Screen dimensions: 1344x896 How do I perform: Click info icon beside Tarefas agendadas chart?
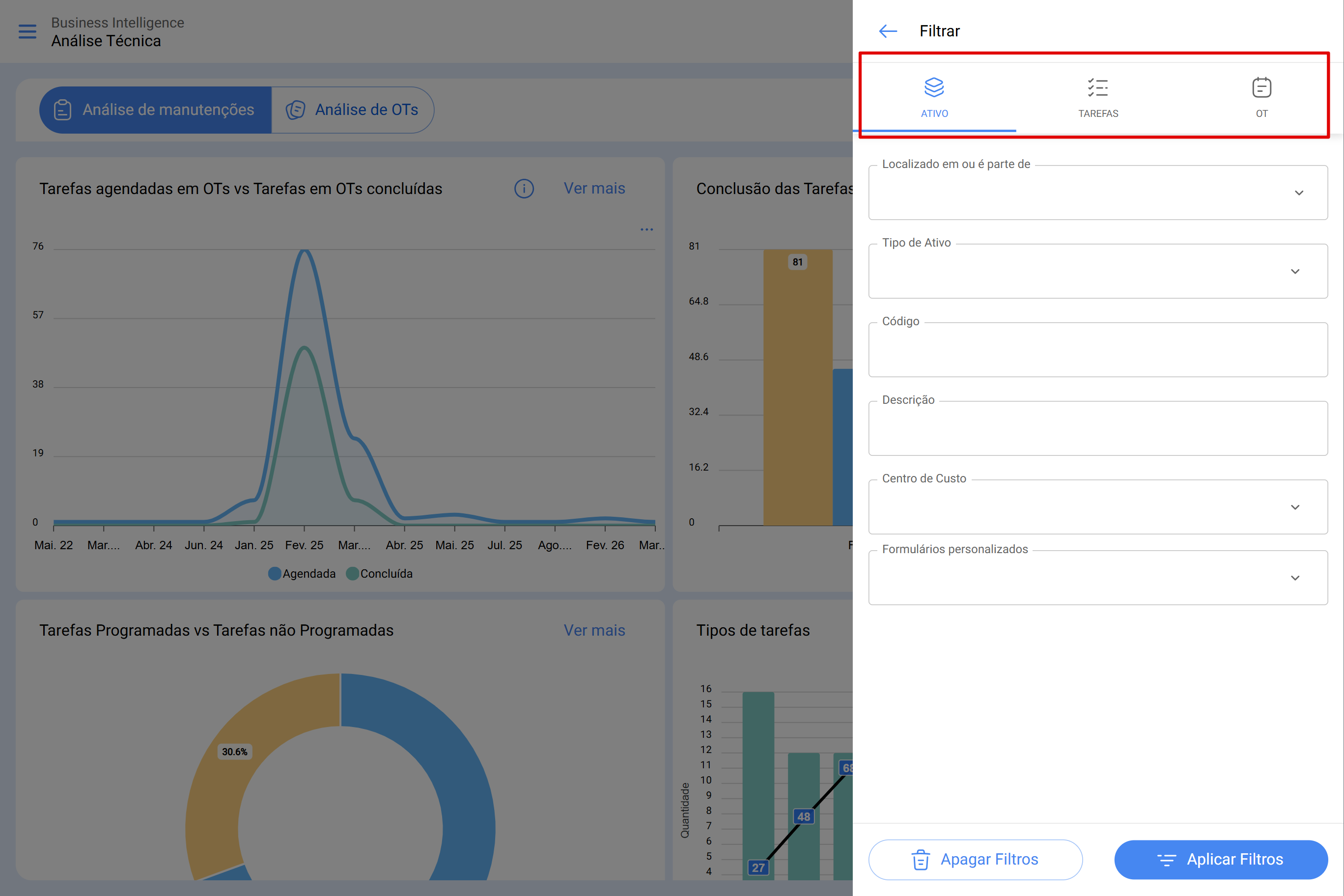pos(524,189)
